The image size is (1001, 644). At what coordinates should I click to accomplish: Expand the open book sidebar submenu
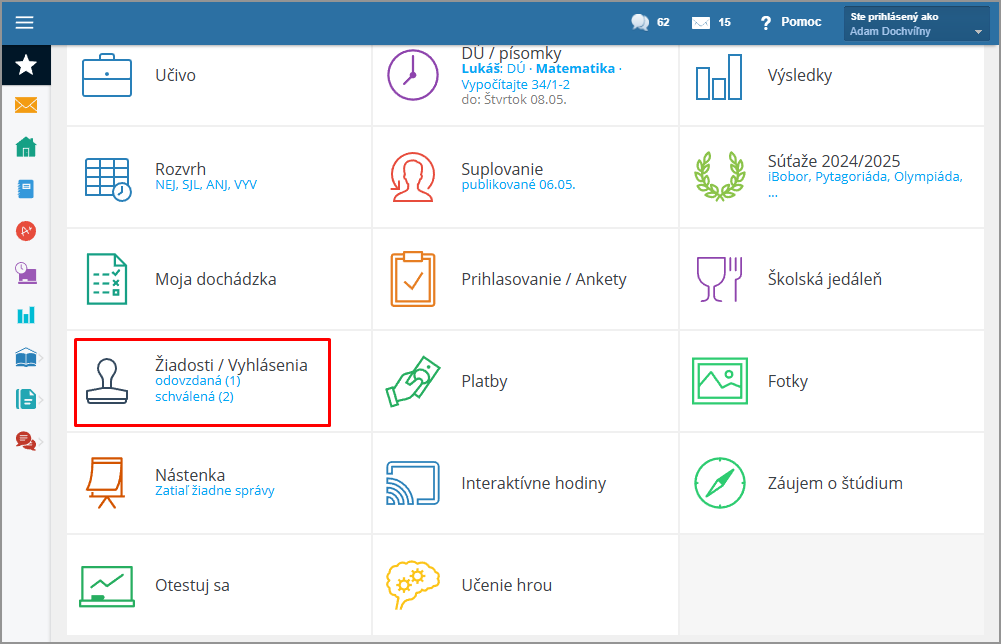tap(28, 357)
